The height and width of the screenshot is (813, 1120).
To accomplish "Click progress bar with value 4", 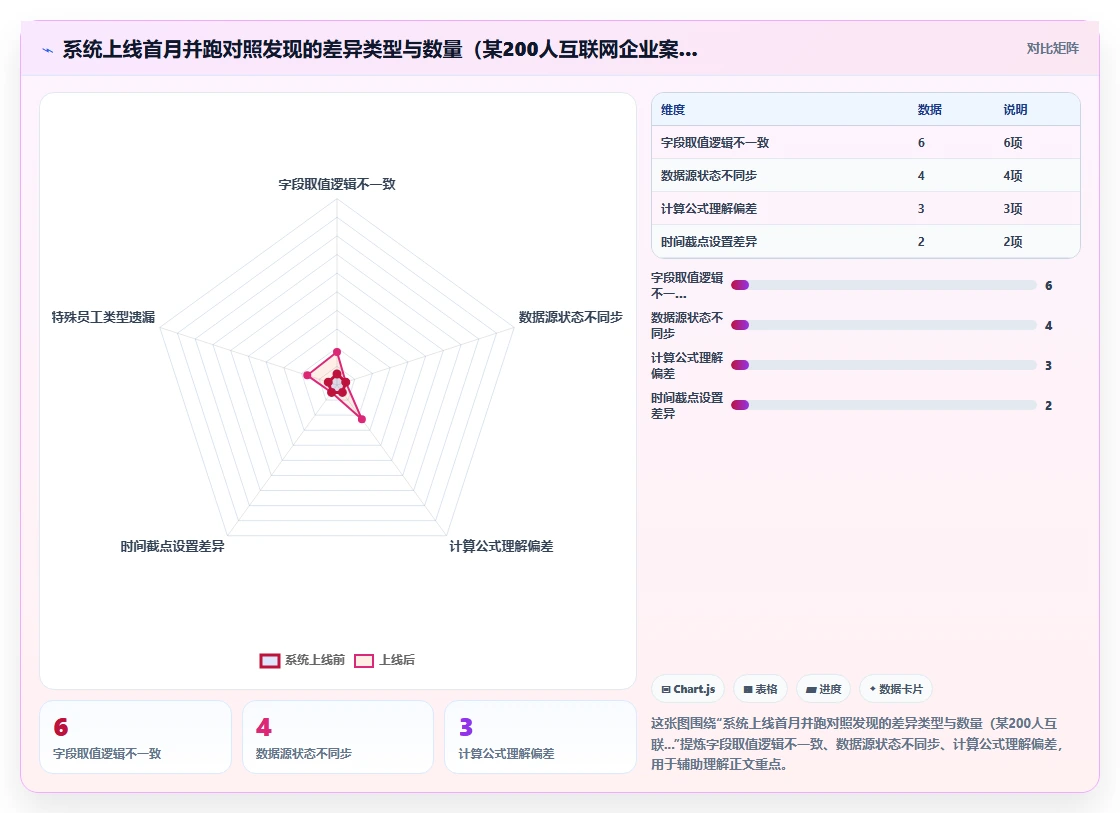I will (884, 325).
